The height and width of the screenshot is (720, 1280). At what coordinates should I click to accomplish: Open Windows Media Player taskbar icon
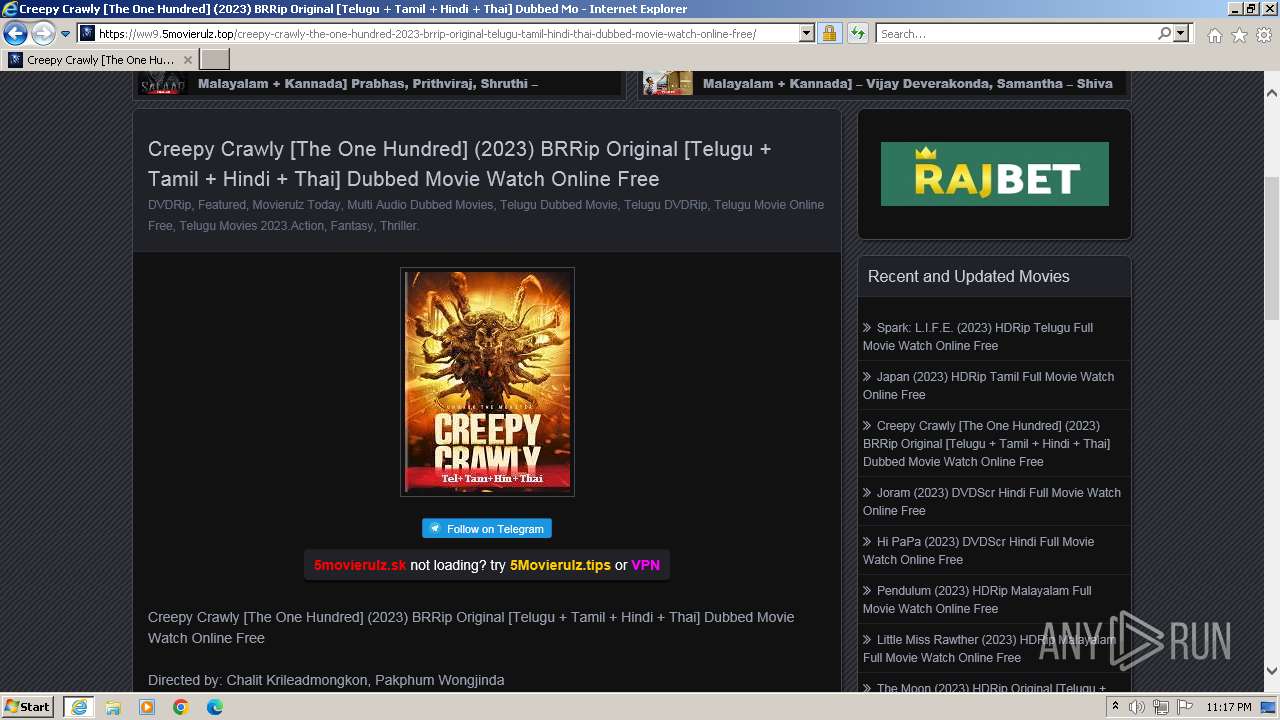pos(147,707)
